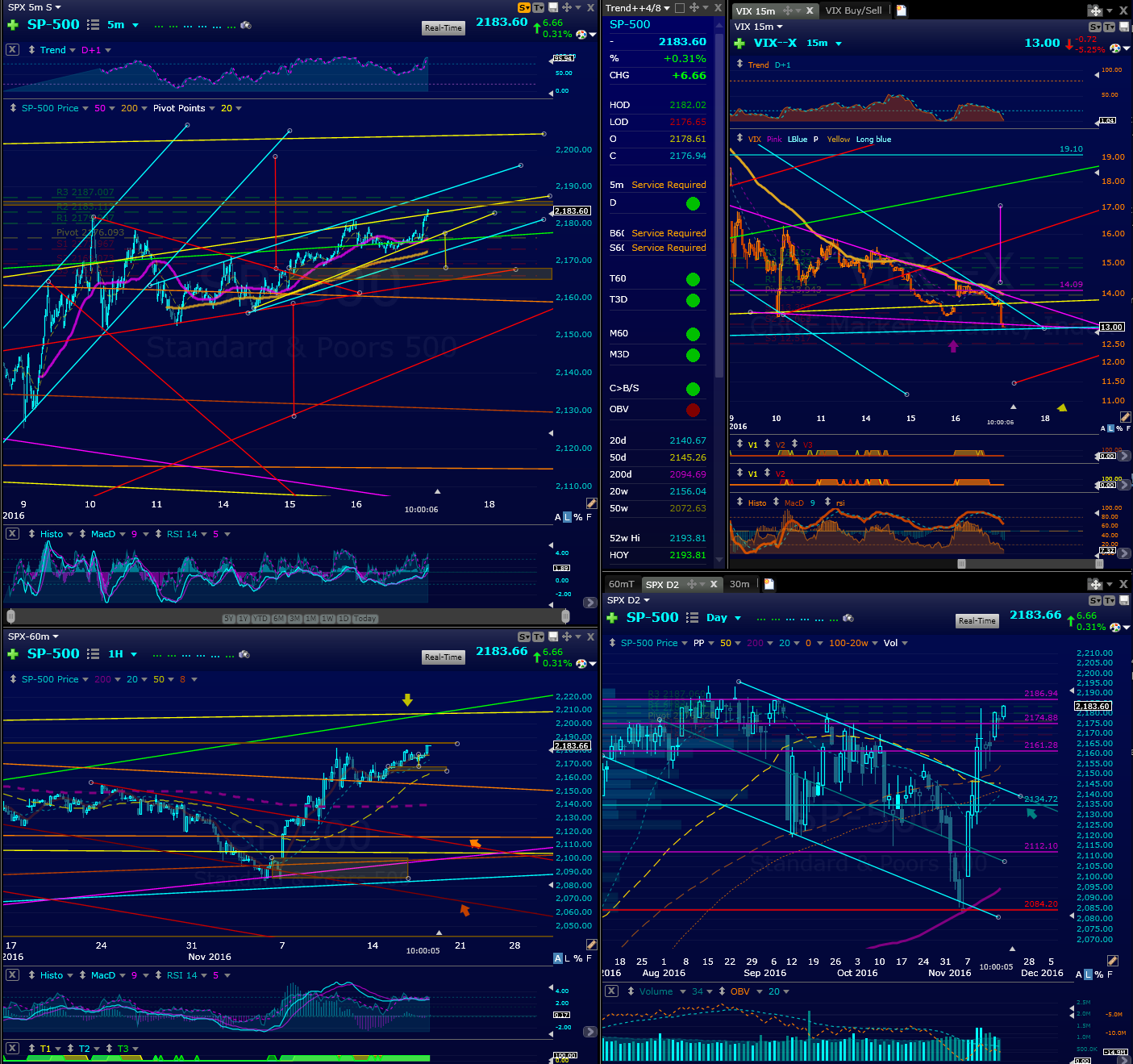
Task: Toggle percent scale in SPX-60m chart
Action: [x=577, y=958]
